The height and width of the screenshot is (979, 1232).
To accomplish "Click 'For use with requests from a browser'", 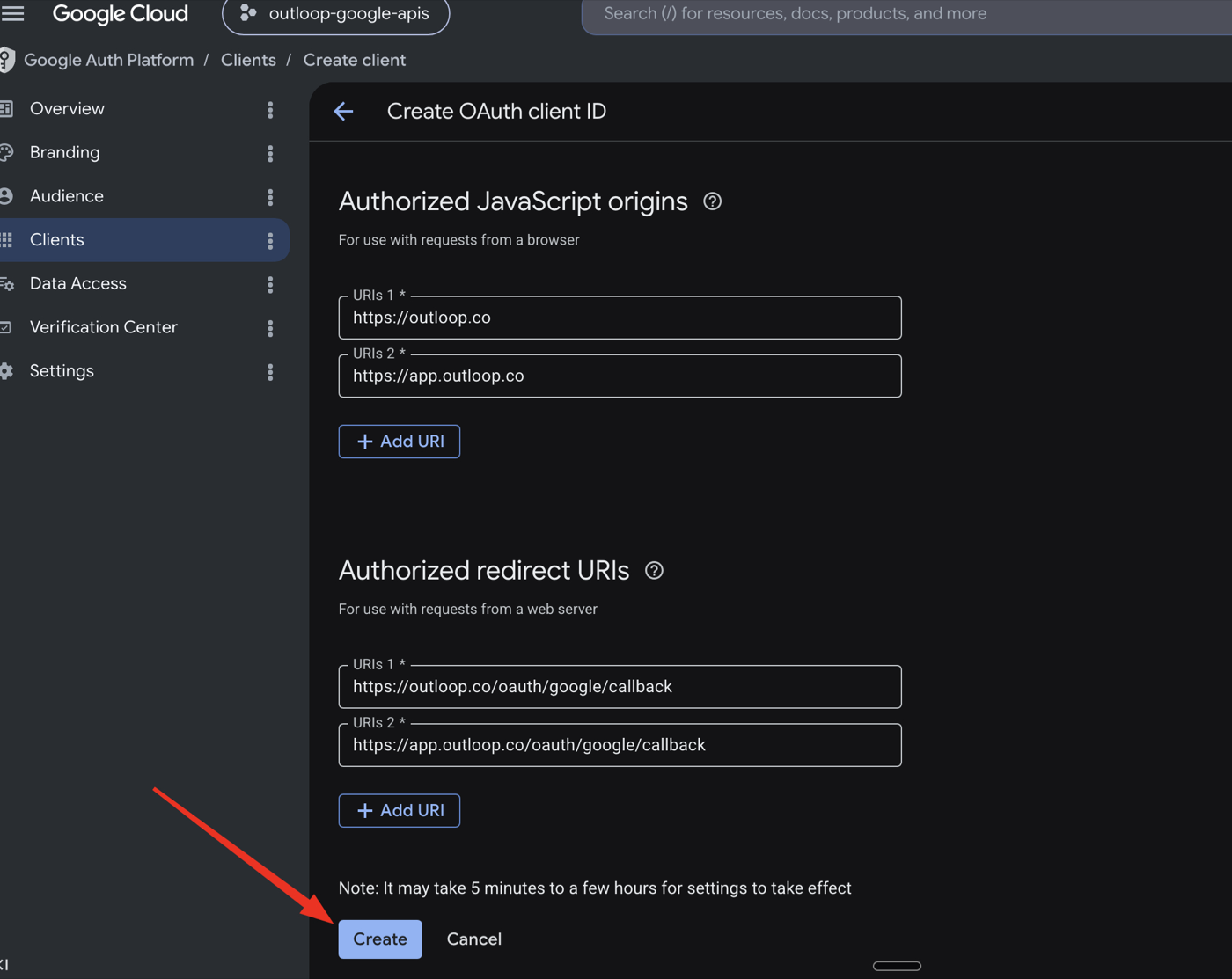I will pos(458,240).
